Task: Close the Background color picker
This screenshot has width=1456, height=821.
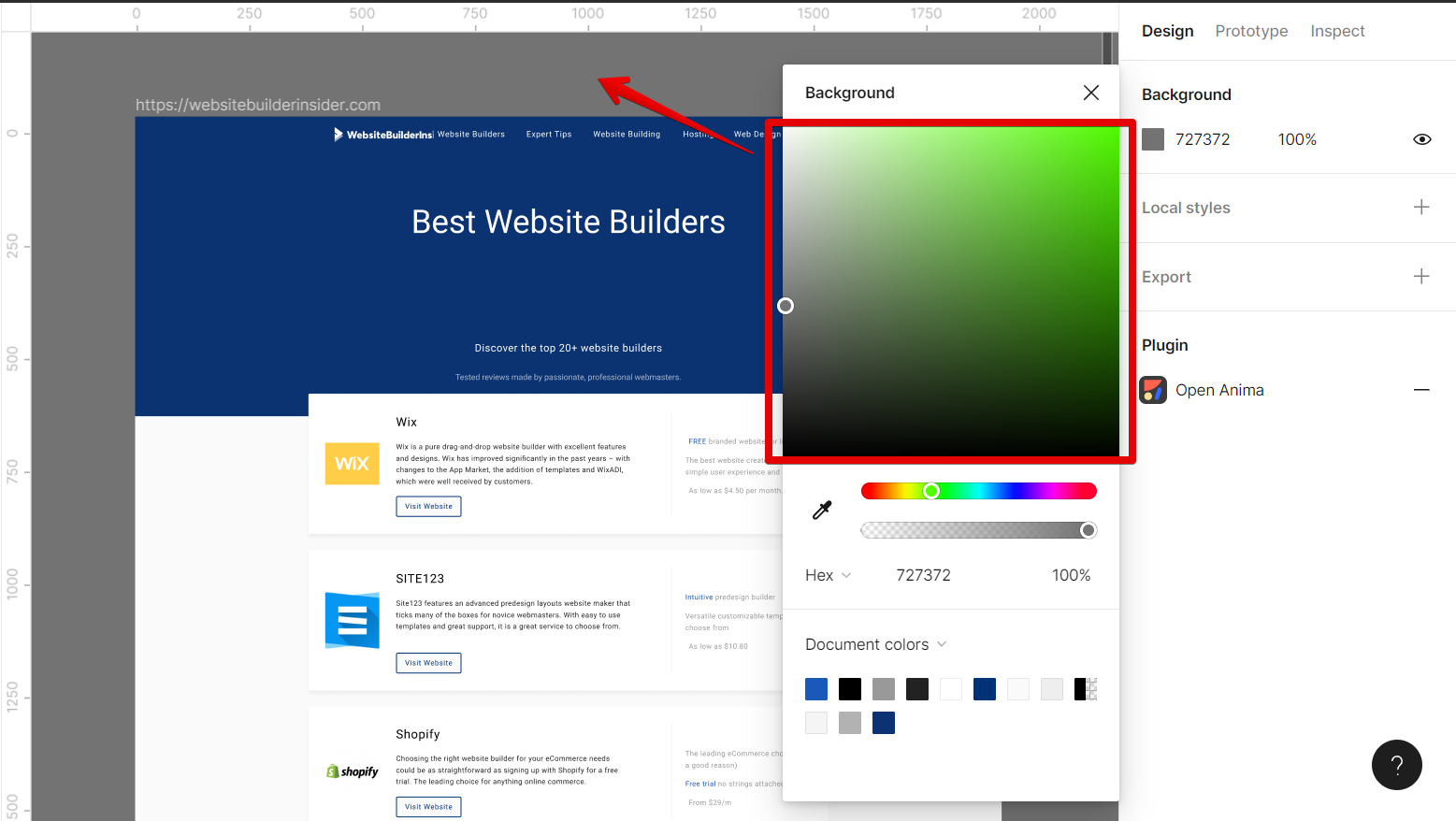Action: coord(1090,93)
